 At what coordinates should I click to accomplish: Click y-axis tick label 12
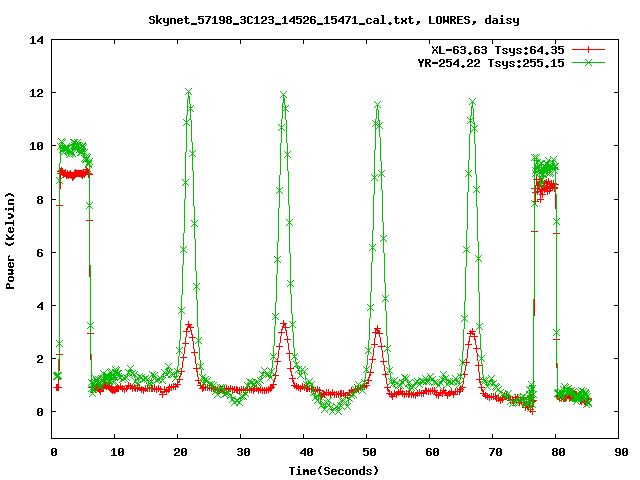coord(36,93)
